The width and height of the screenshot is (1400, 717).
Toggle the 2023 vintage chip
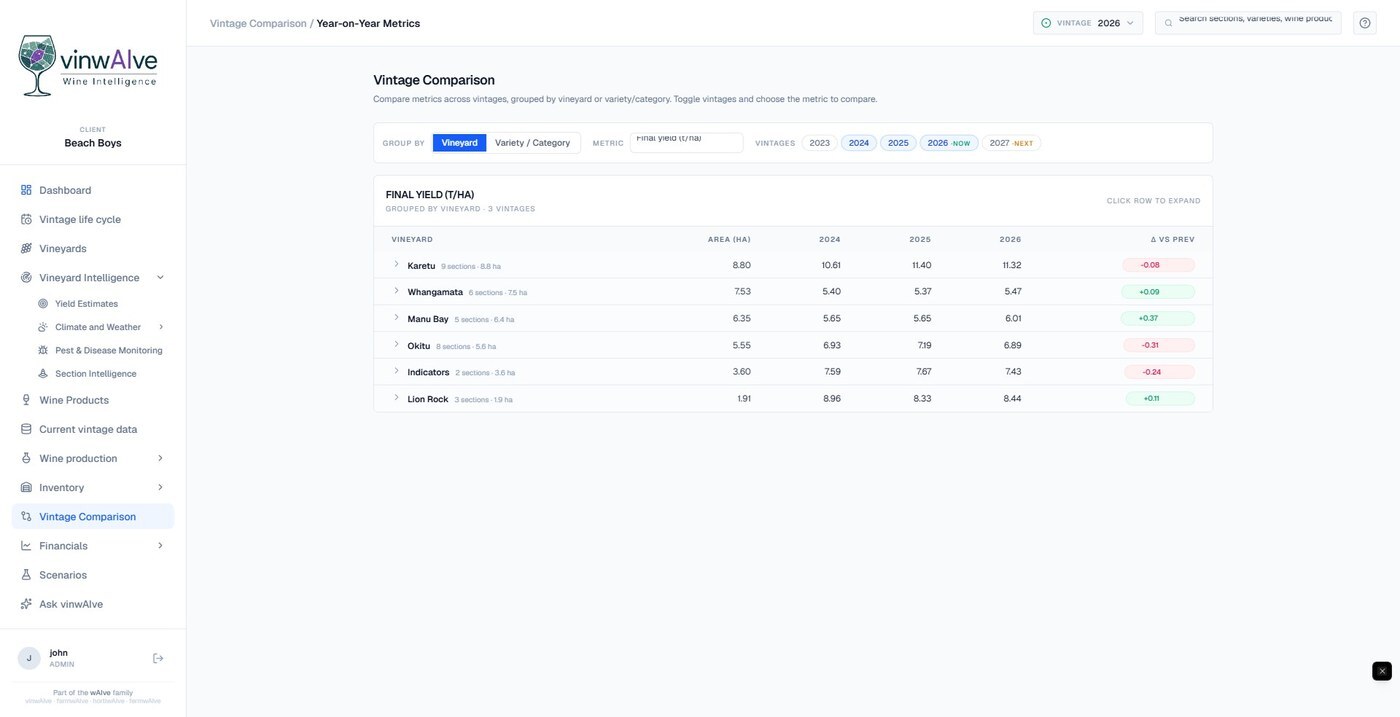820,143
